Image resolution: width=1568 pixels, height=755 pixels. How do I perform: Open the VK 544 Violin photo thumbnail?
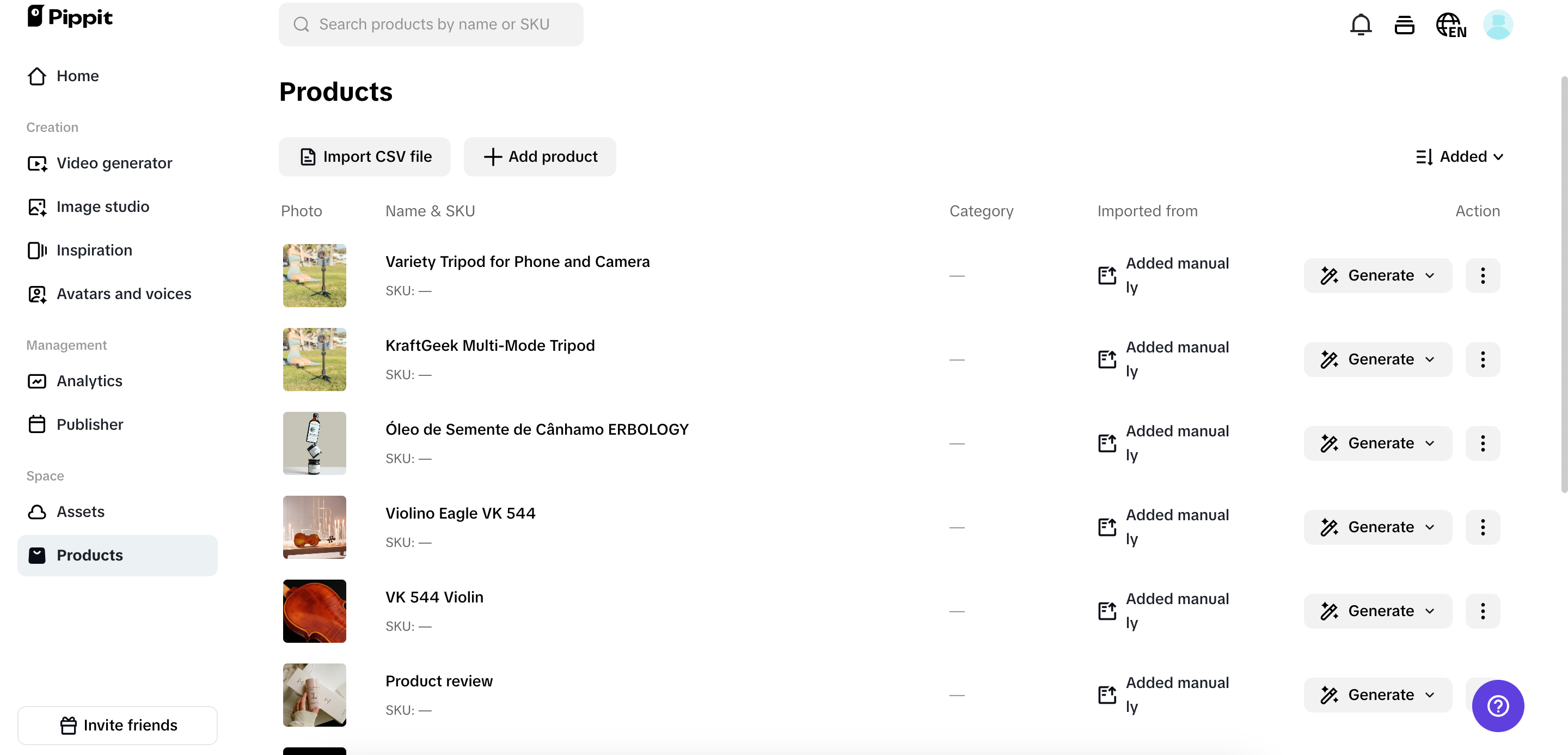(314, 611)
